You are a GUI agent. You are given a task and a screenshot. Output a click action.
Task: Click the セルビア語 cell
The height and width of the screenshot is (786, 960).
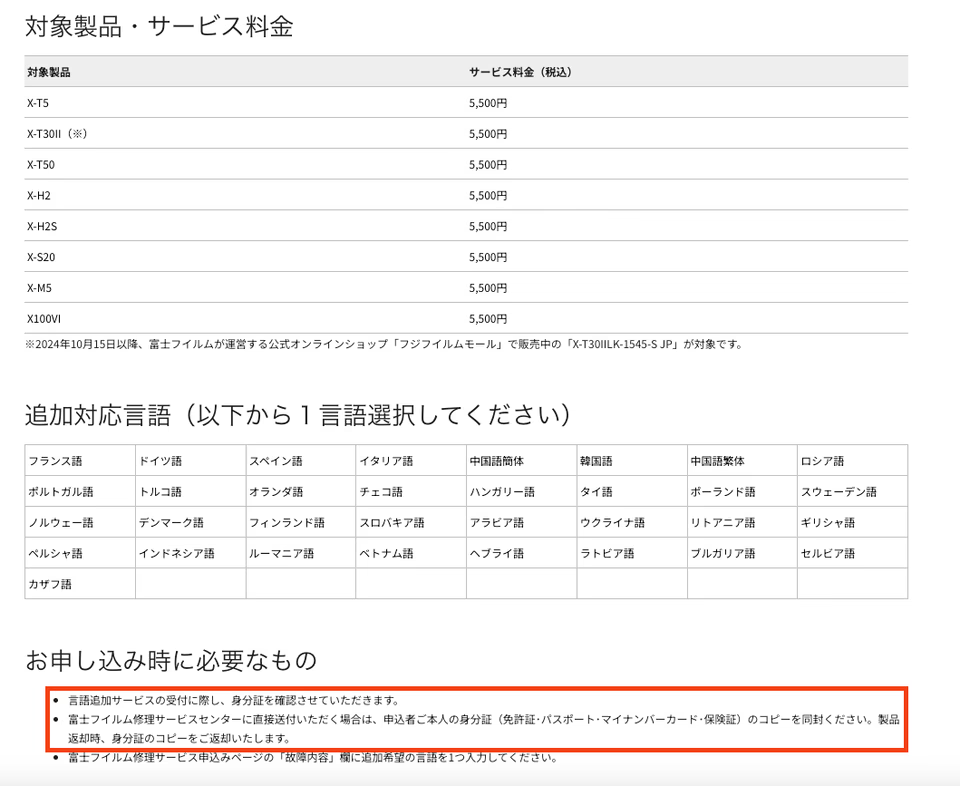coord(852,553)
